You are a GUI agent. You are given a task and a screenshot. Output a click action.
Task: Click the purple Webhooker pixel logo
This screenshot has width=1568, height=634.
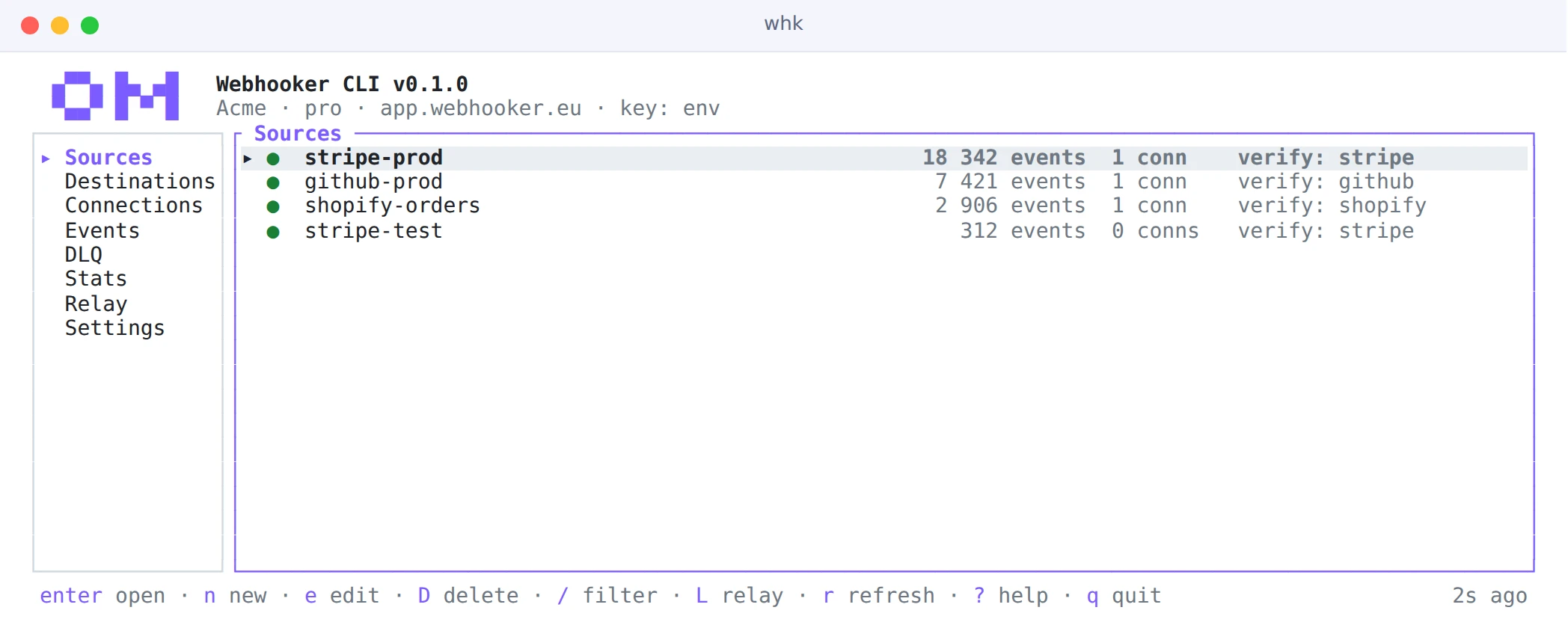point(115,96)
